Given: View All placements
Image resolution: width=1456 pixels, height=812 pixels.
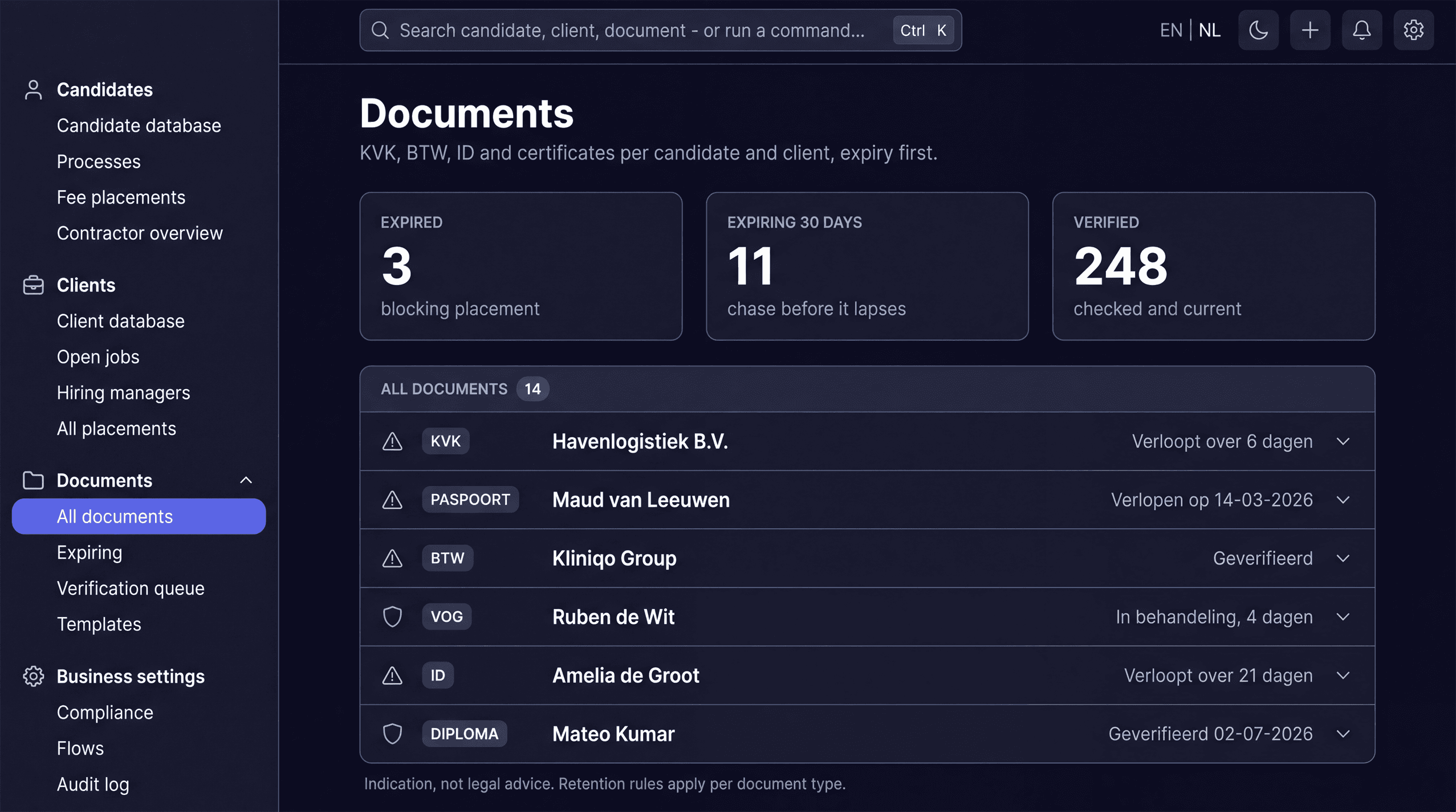Looking at the screenshot, I should [116, 429].
